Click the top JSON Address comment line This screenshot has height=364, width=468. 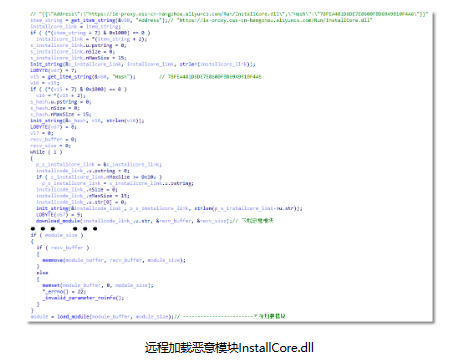229,14
